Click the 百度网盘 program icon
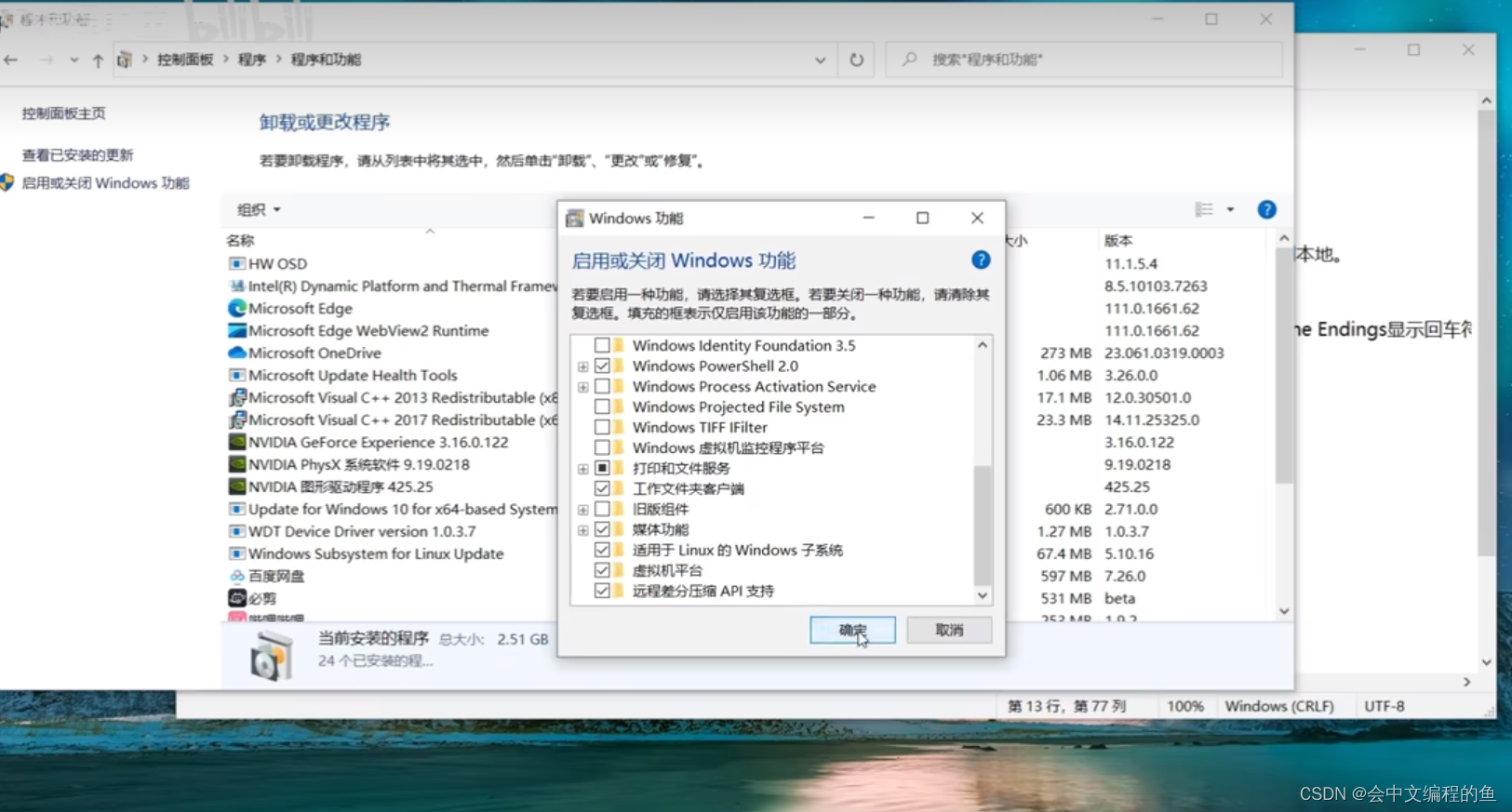The image size is (1512, 812). tap(237, 576)
